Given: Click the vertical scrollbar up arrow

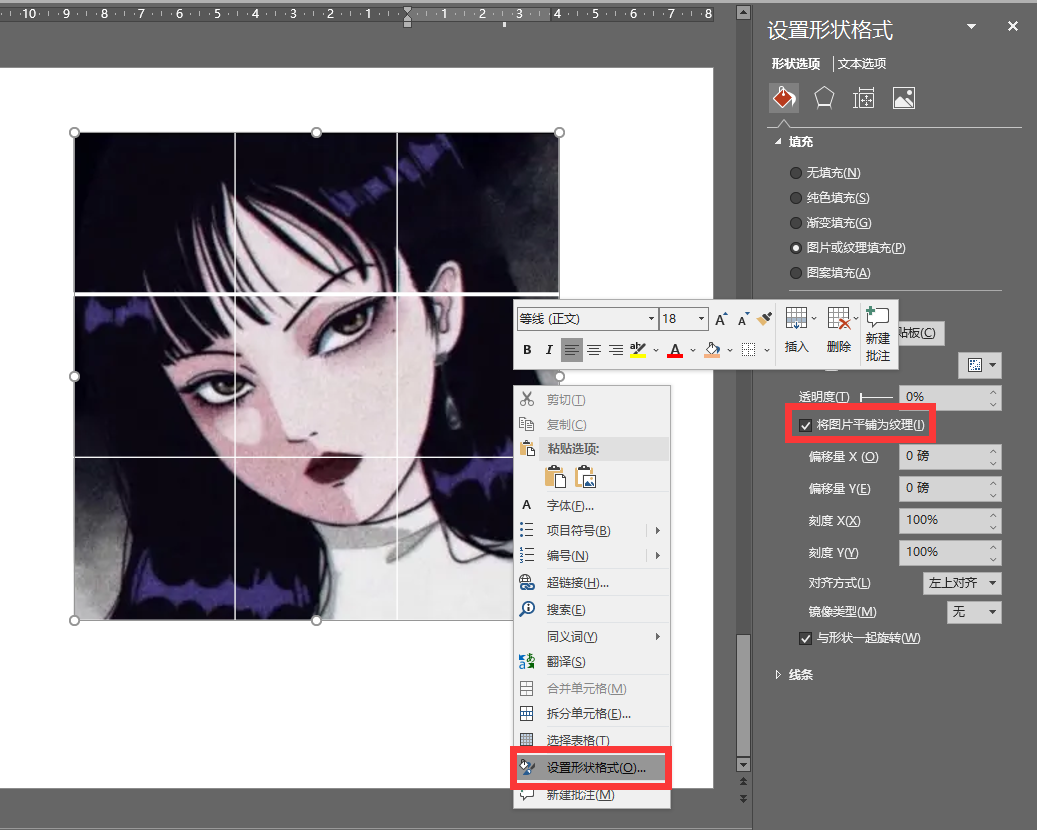Looking at the screenshot, I should (x=743, y=12).
